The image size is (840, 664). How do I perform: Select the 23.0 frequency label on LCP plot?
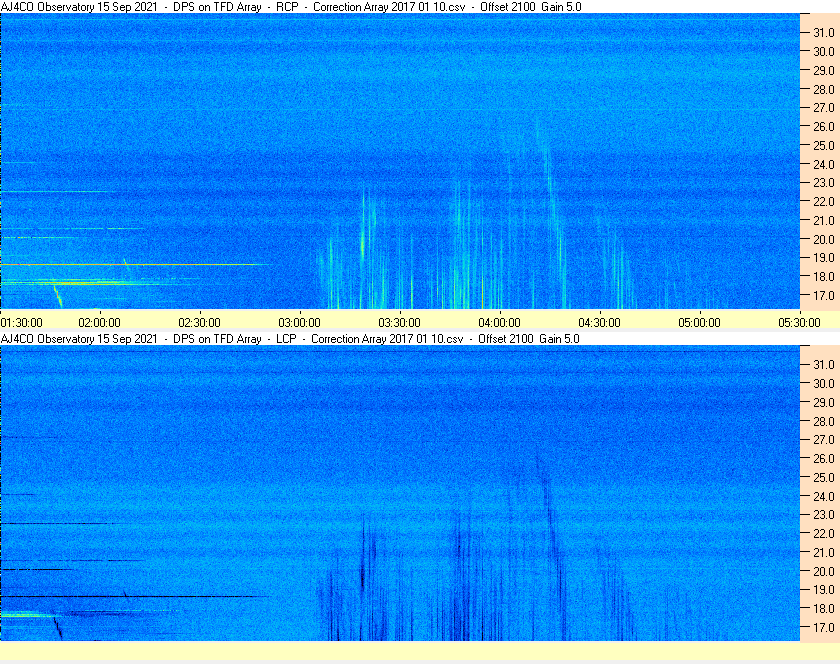pyautogui.click(x=824, y=515)
